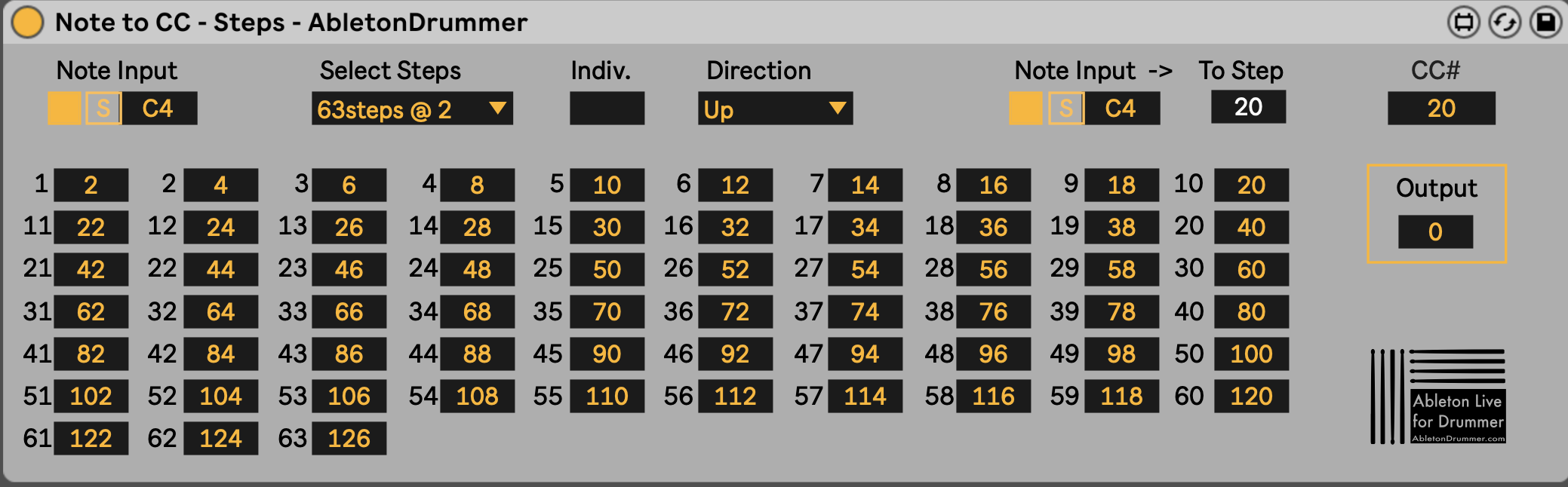
Task: Click the step 63 value box showing 126
Action: click(x=349, y=438)
